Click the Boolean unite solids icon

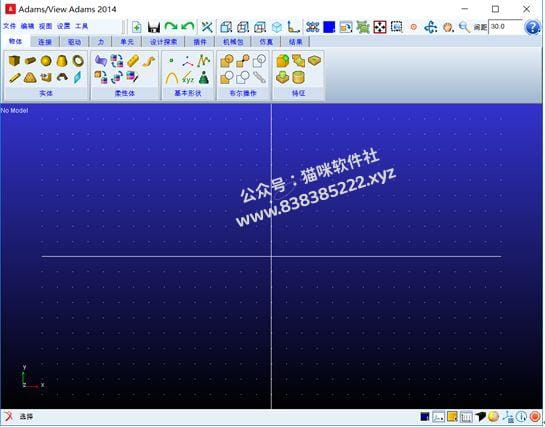click(x=227, y=61)
